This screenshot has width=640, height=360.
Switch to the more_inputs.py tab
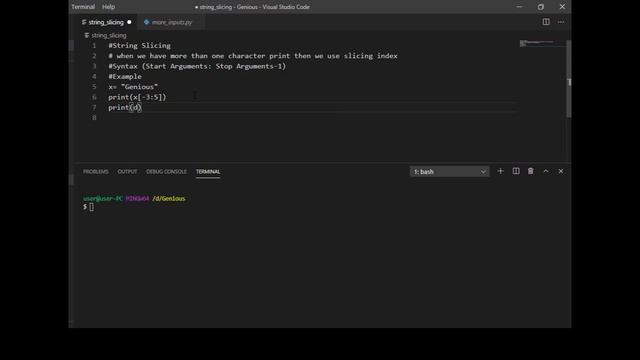click(171, 22)
